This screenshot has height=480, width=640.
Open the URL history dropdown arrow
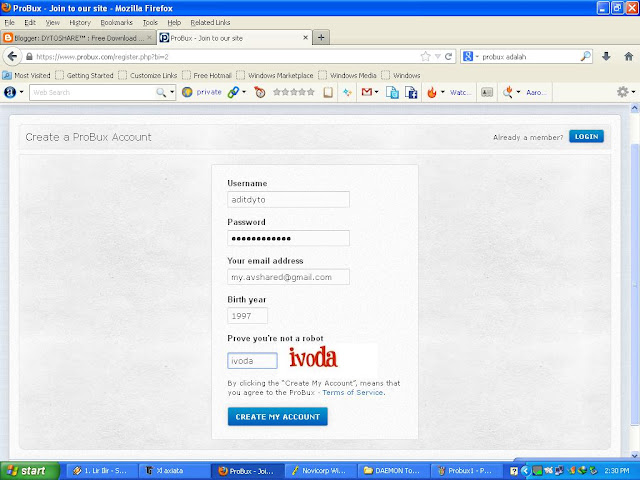click(438, 56)
